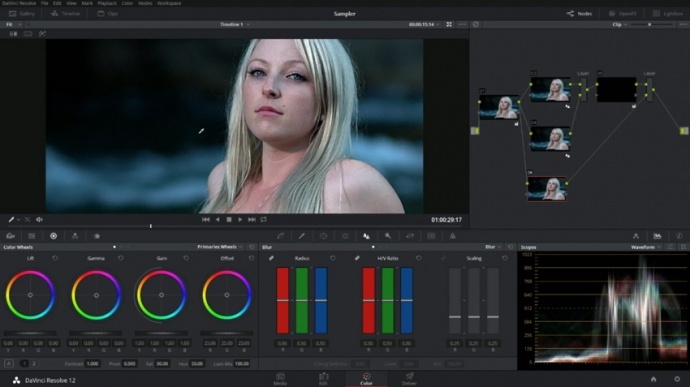
Task: Click the Lift master wheel slider
Action: click(30, 333)
